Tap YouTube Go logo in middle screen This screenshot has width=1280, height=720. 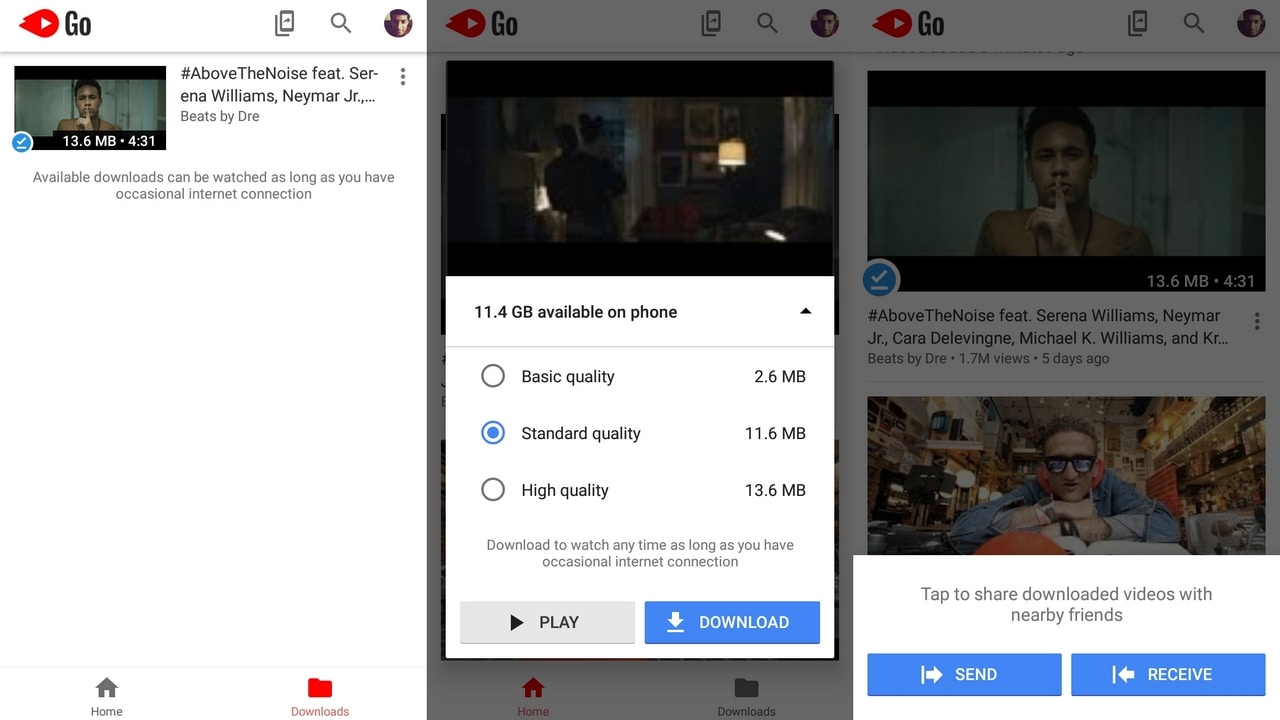[x=483, y=23]
